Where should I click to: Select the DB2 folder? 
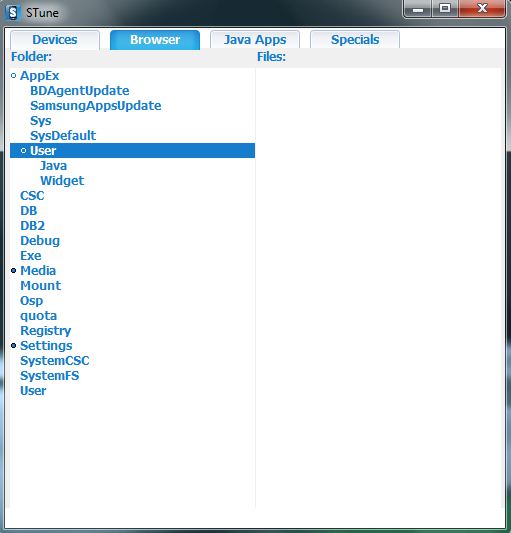(x=33, y=225)
